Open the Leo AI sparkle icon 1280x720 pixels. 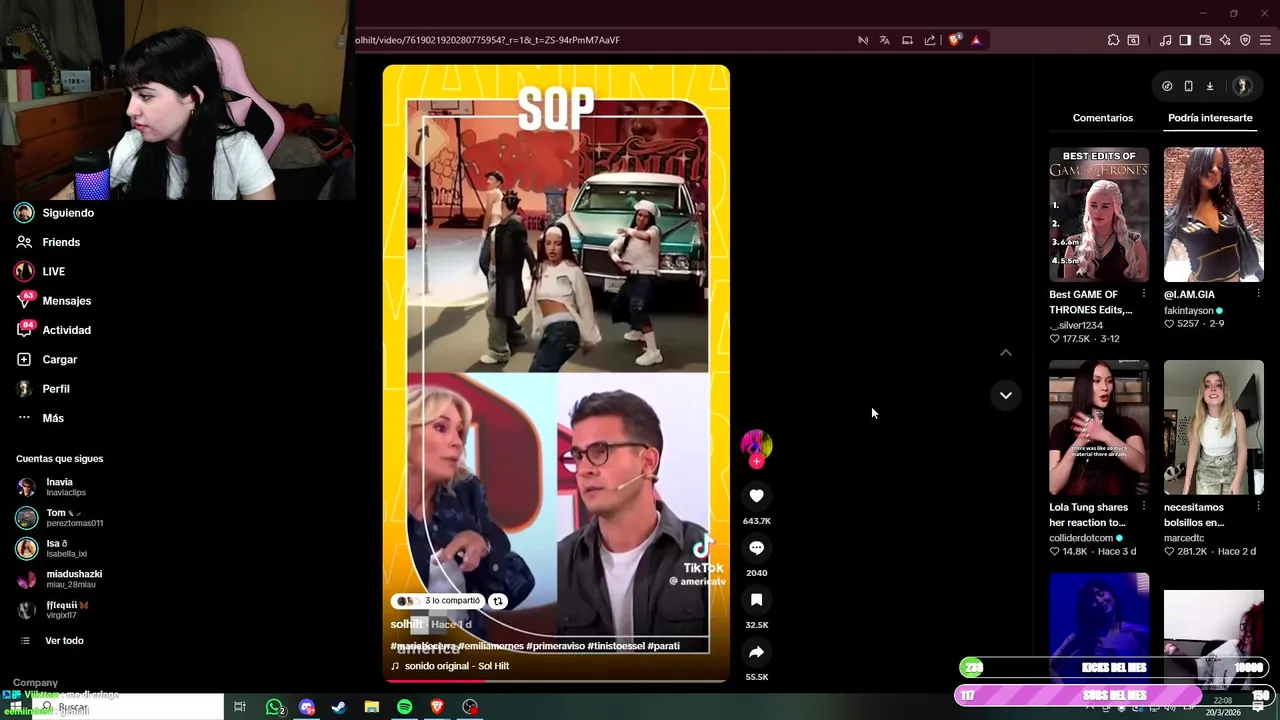[1225, 40]
